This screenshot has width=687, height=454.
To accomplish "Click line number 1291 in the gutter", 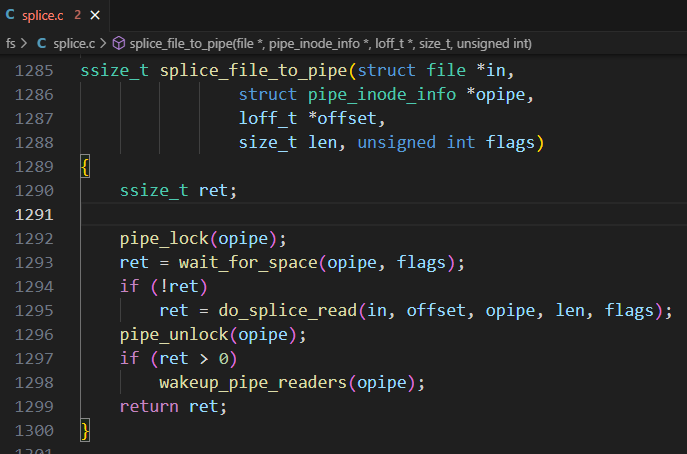I will coord(34,215).
